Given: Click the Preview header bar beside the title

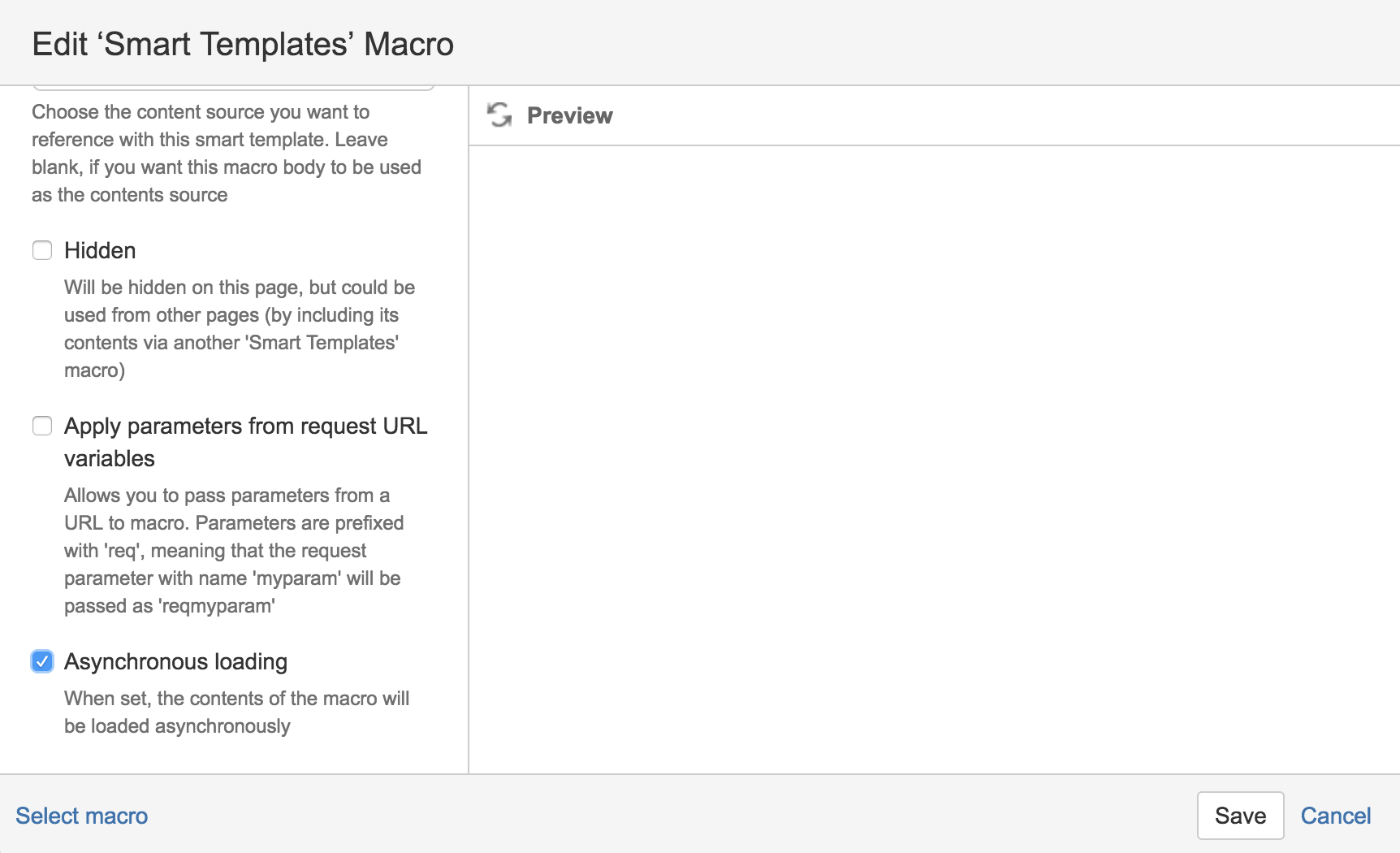Looking at the screenshot, I should click(1007, 115).
